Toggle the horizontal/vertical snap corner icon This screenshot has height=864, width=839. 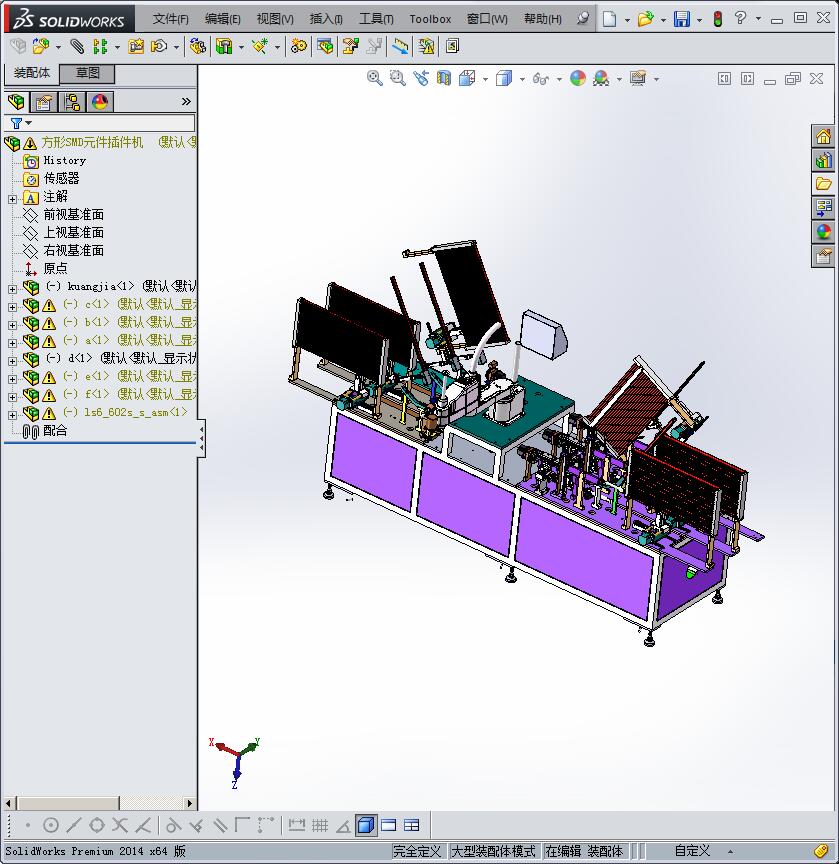[242, 825]
